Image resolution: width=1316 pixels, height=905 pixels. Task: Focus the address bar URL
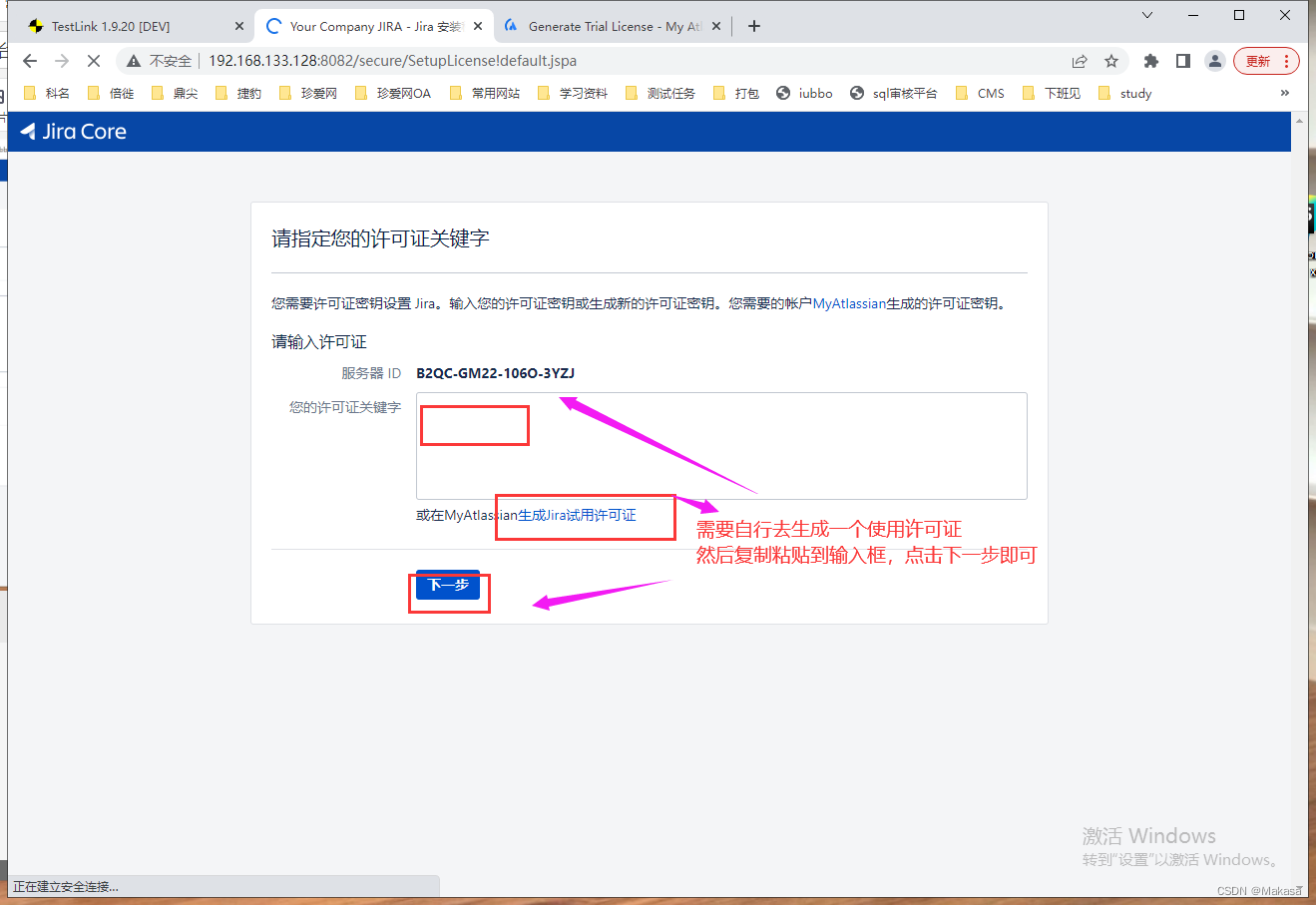[392, 61]
